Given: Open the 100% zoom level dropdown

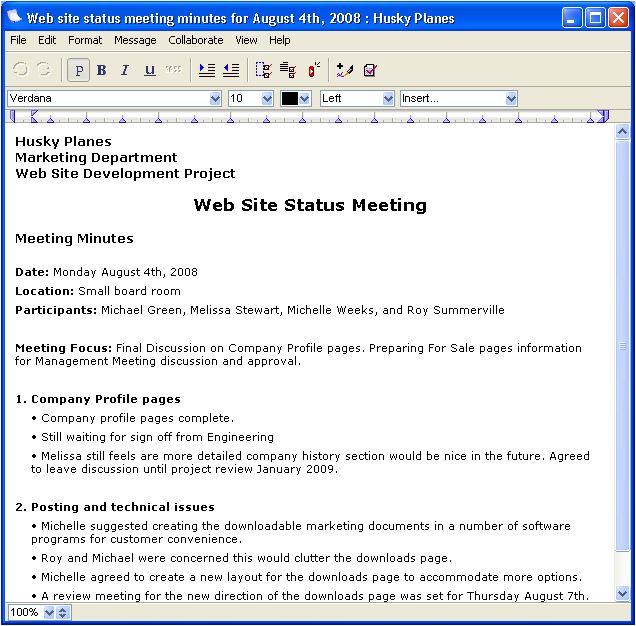Looking at the screenshot, I should pyautogui.click(x=49, y=612).
